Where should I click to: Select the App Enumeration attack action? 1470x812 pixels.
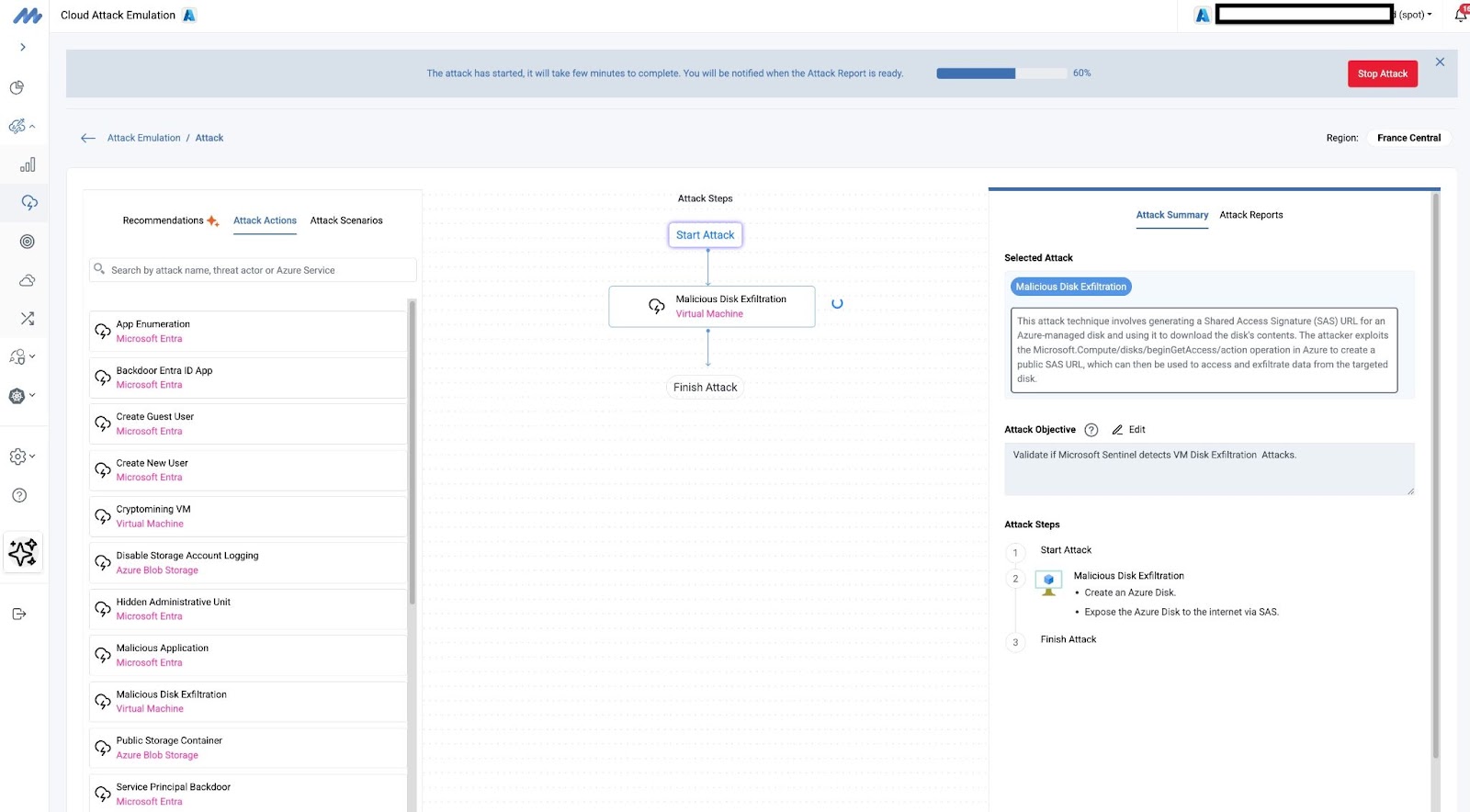[x=248, y=332]
